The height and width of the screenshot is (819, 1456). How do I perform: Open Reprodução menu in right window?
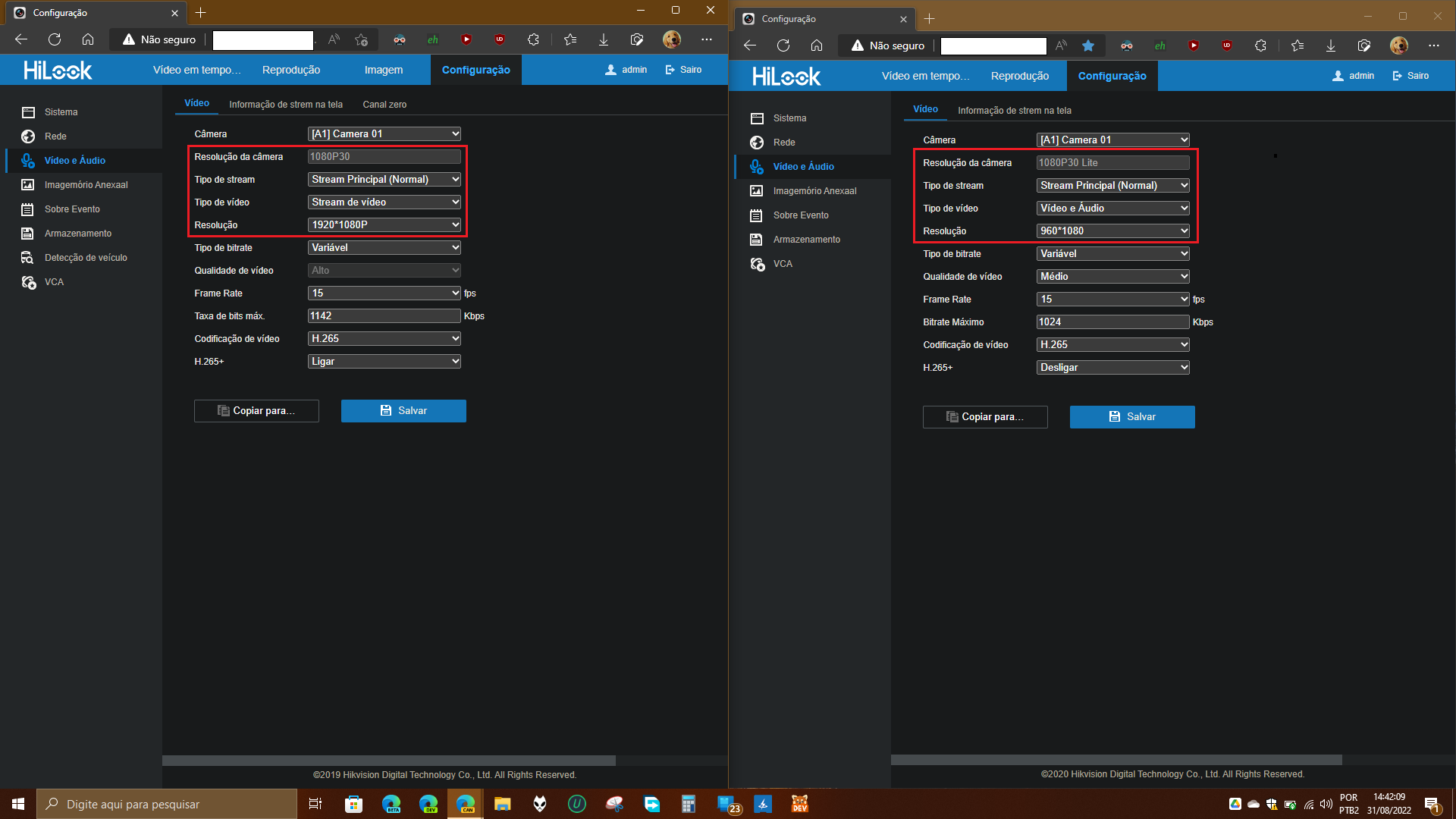(x=1019, y=76)
